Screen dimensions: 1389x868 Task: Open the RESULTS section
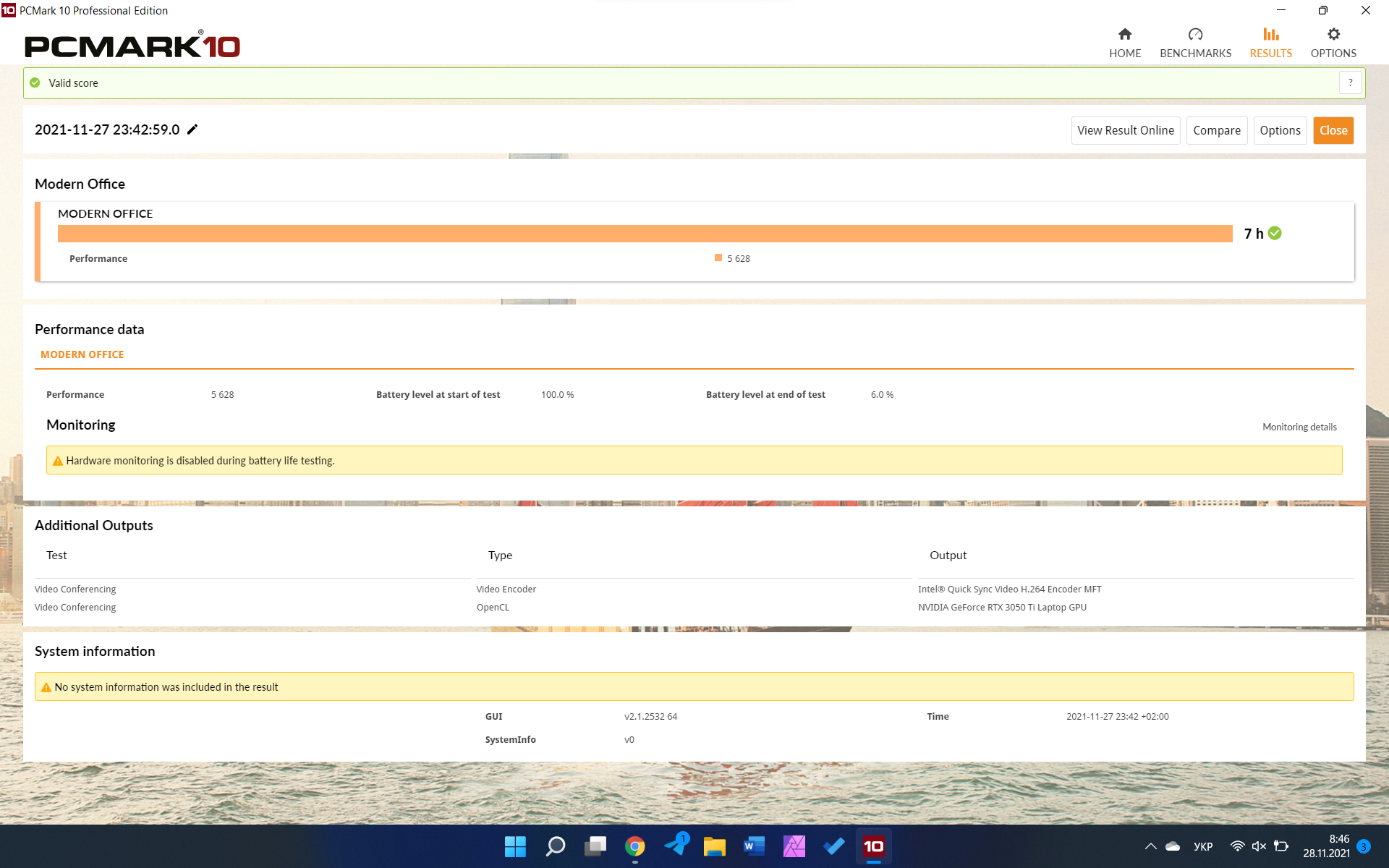tap(1270, 43)
